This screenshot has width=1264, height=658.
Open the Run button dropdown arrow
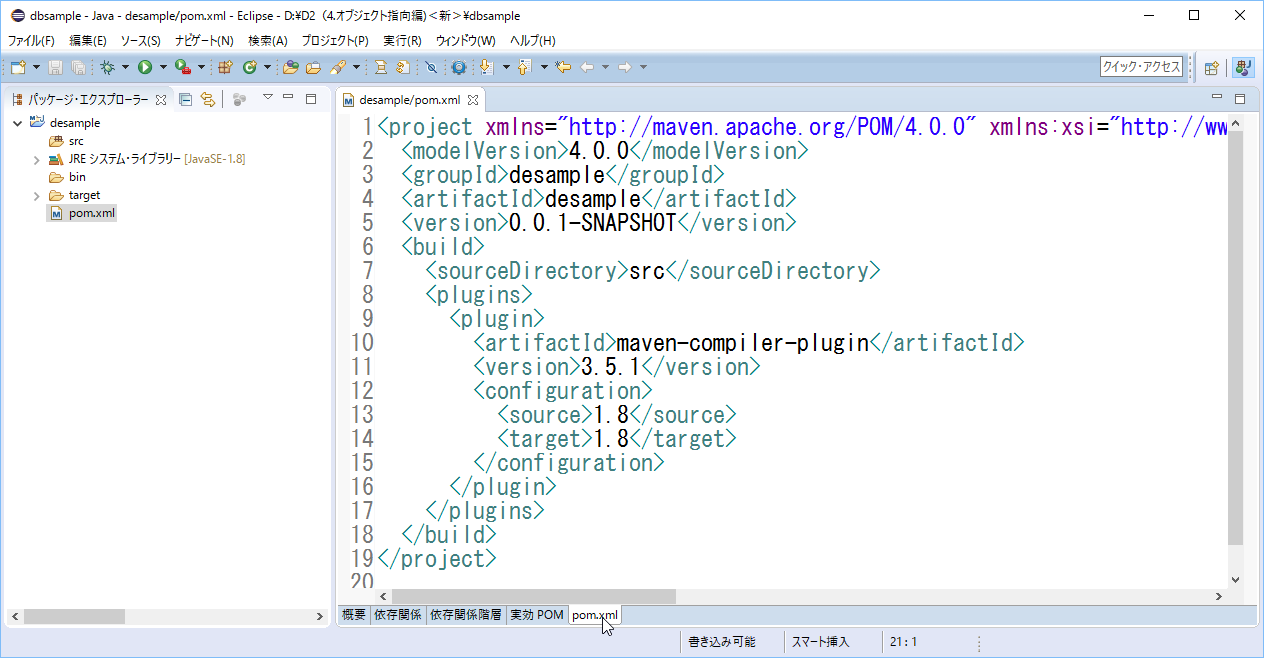162,67
